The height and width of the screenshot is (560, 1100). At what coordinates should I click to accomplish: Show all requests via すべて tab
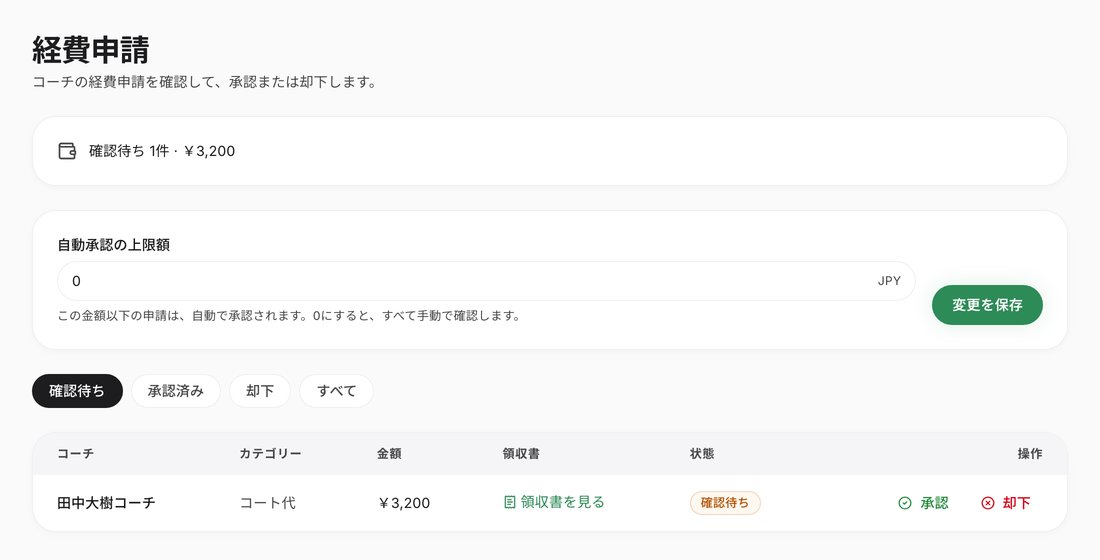337,391
